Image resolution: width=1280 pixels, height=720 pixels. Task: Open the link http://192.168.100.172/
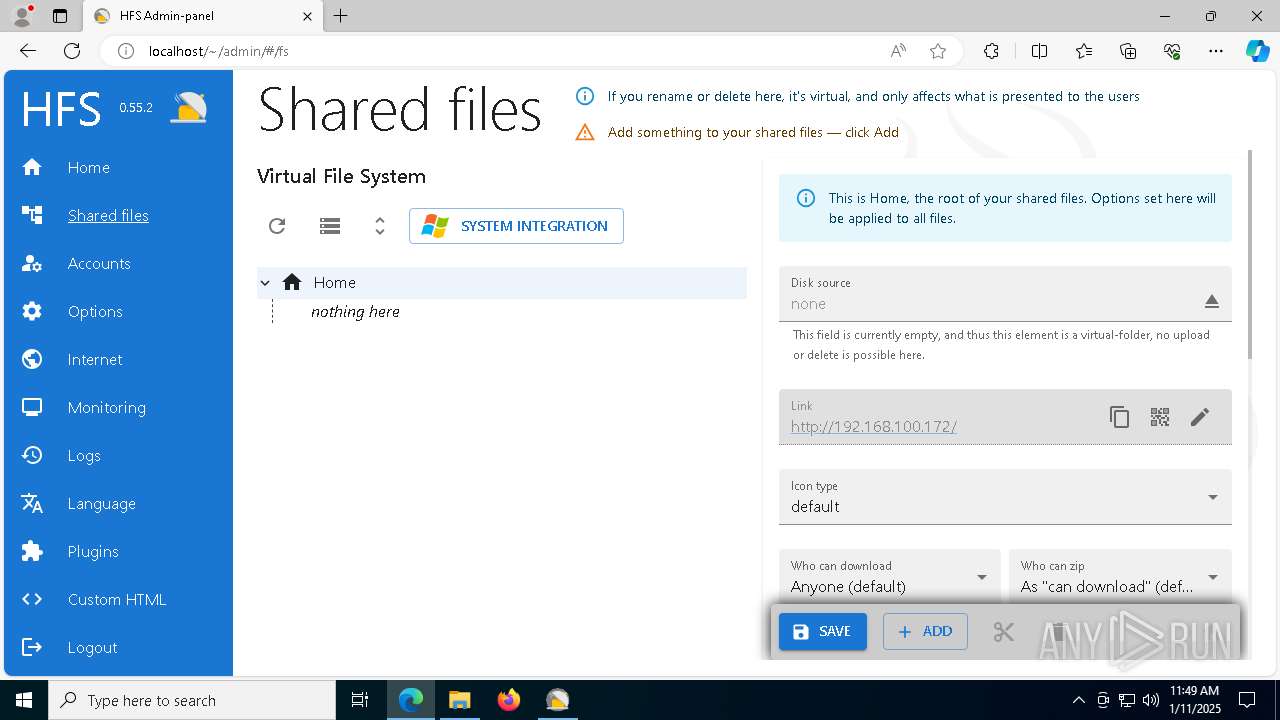click(874, 427)
